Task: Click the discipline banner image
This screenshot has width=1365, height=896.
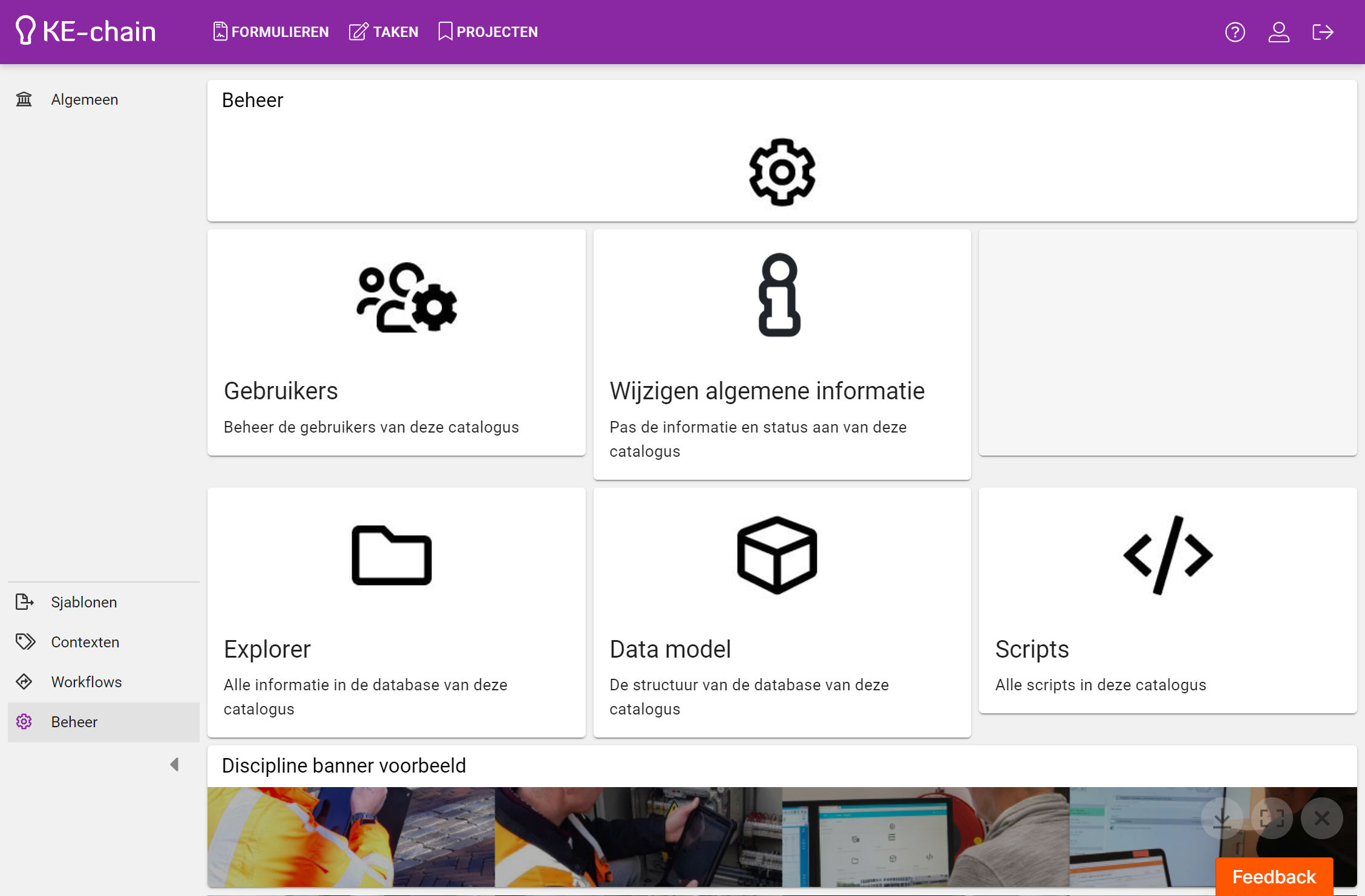Action: coord(782,837)
